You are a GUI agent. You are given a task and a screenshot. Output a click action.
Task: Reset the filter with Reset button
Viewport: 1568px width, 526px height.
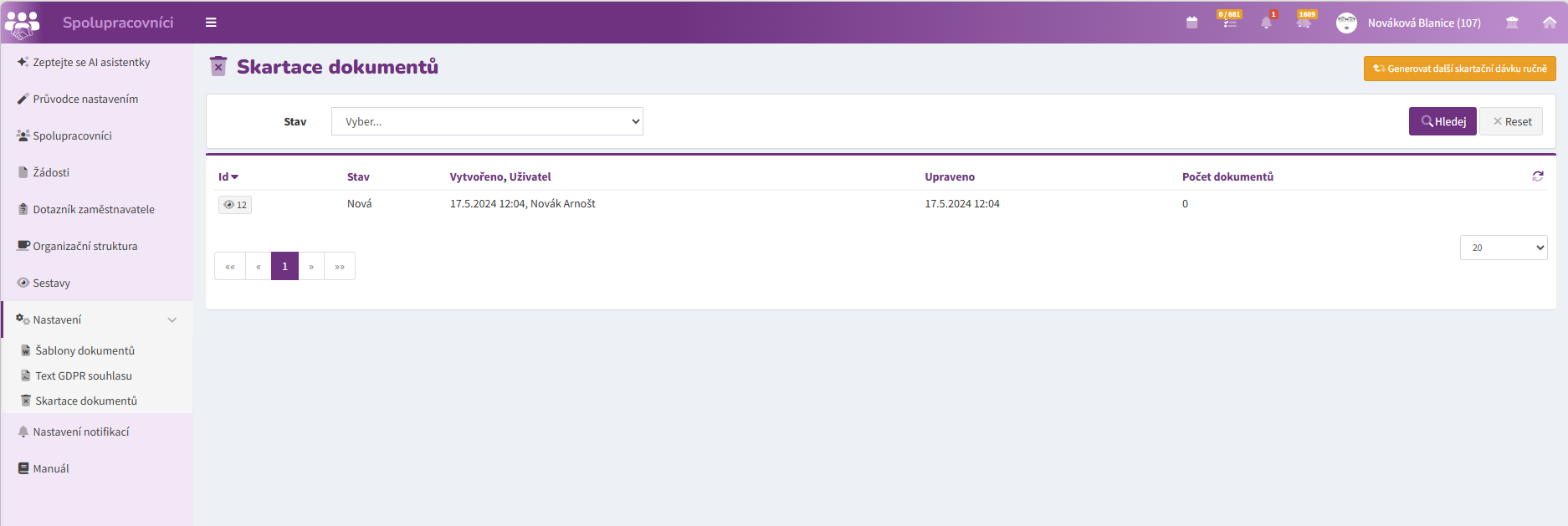pos(1511,121)
